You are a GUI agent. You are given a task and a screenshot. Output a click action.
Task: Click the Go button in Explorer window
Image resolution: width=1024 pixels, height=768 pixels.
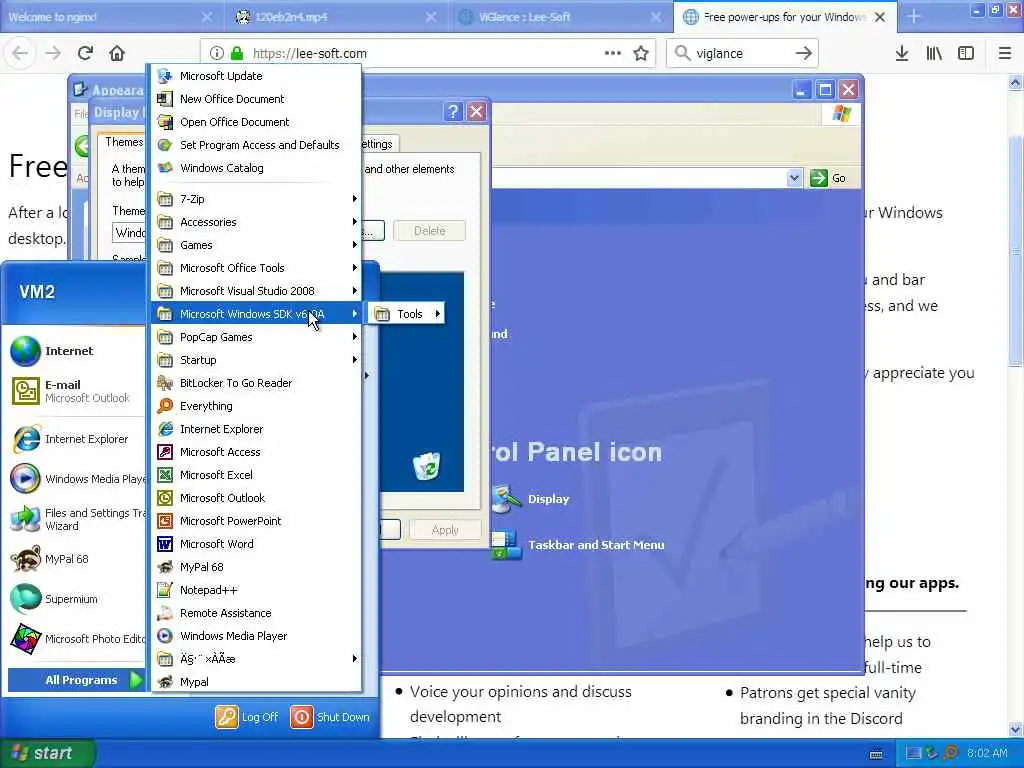828,178
